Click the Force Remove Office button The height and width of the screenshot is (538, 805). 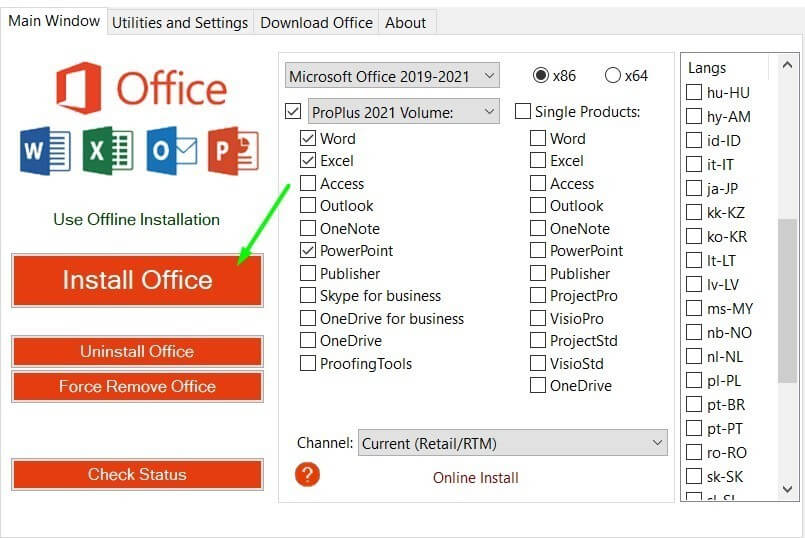(x=137, y=387)
